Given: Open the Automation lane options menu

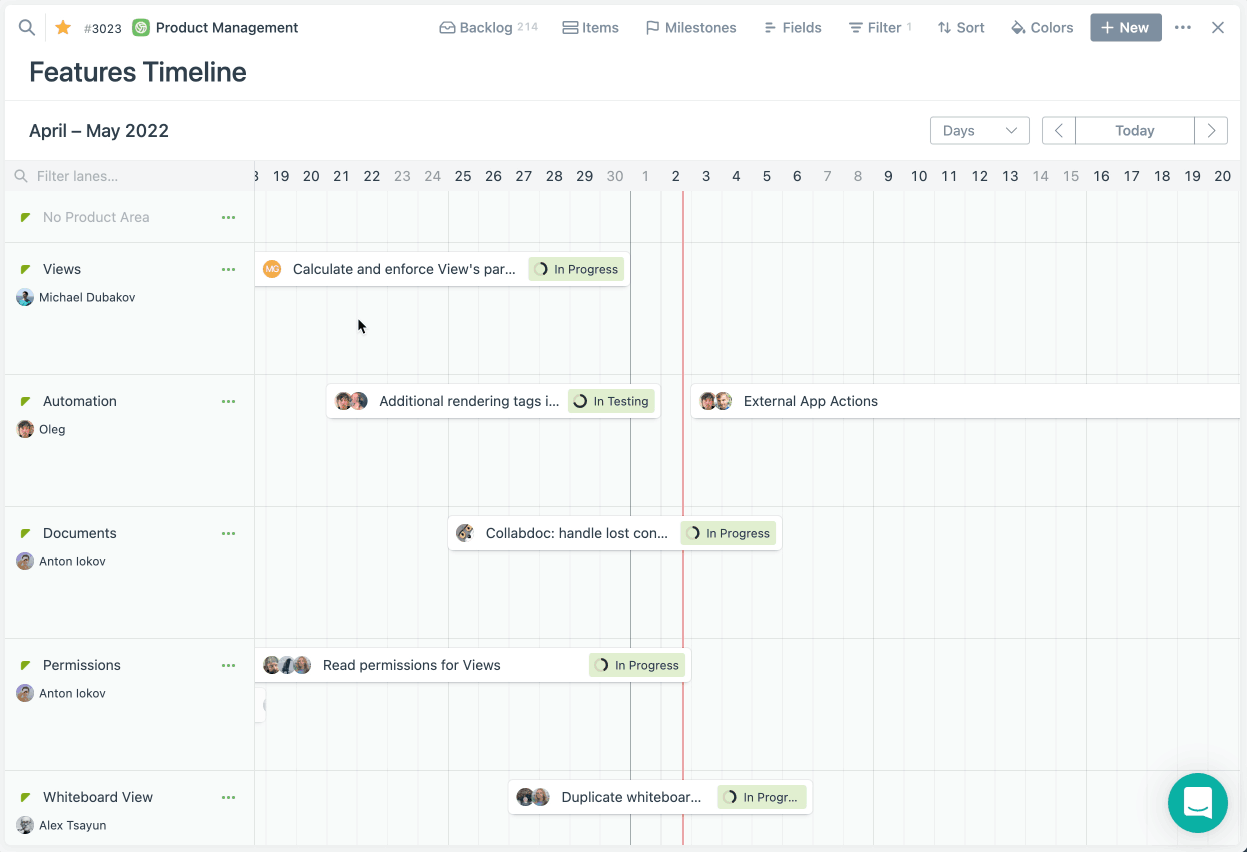Looking at the screenshot, I should [x=229, y=402].
